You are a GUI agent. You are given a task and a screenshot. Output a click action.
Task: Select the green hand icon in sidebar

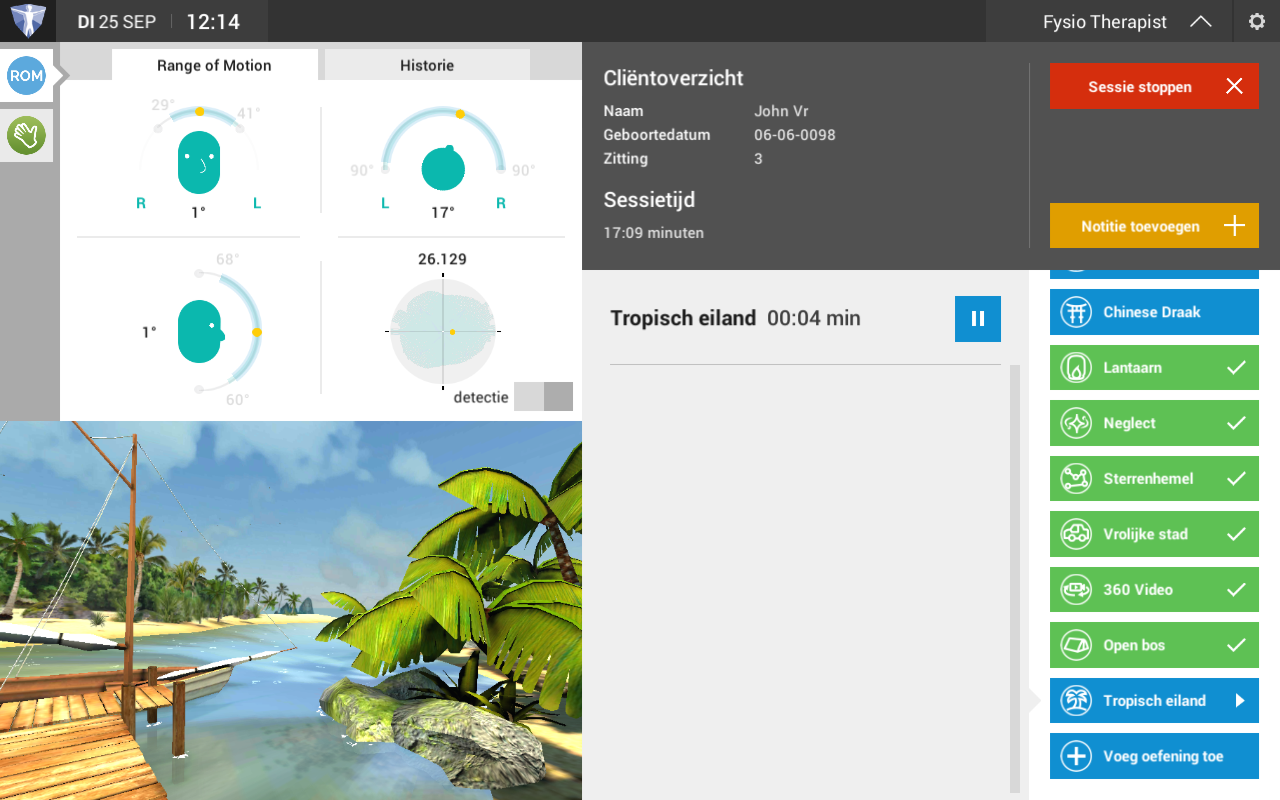coord(26,135)
